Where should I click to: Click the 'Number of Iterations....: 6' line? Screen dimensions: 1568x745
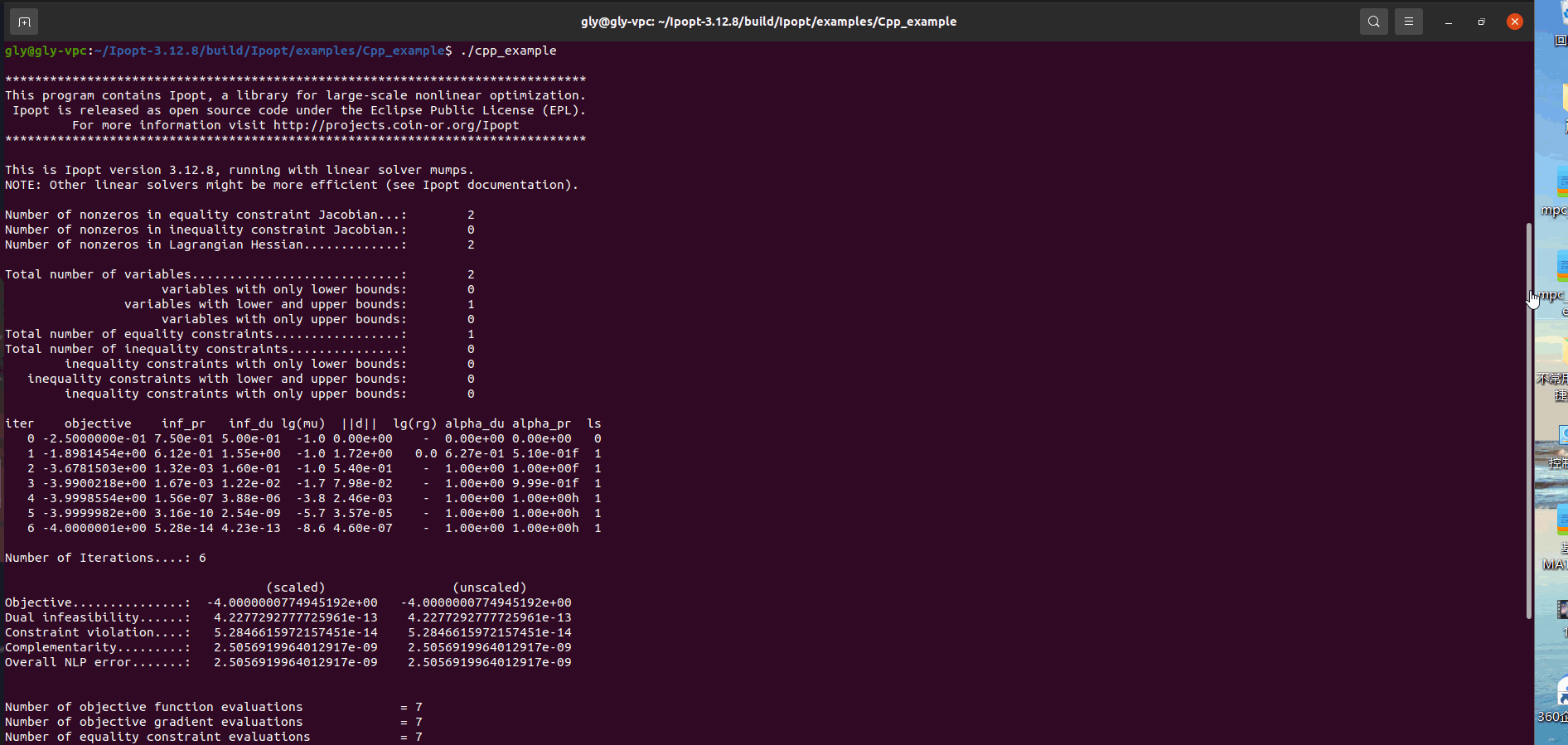coord(105,558)
